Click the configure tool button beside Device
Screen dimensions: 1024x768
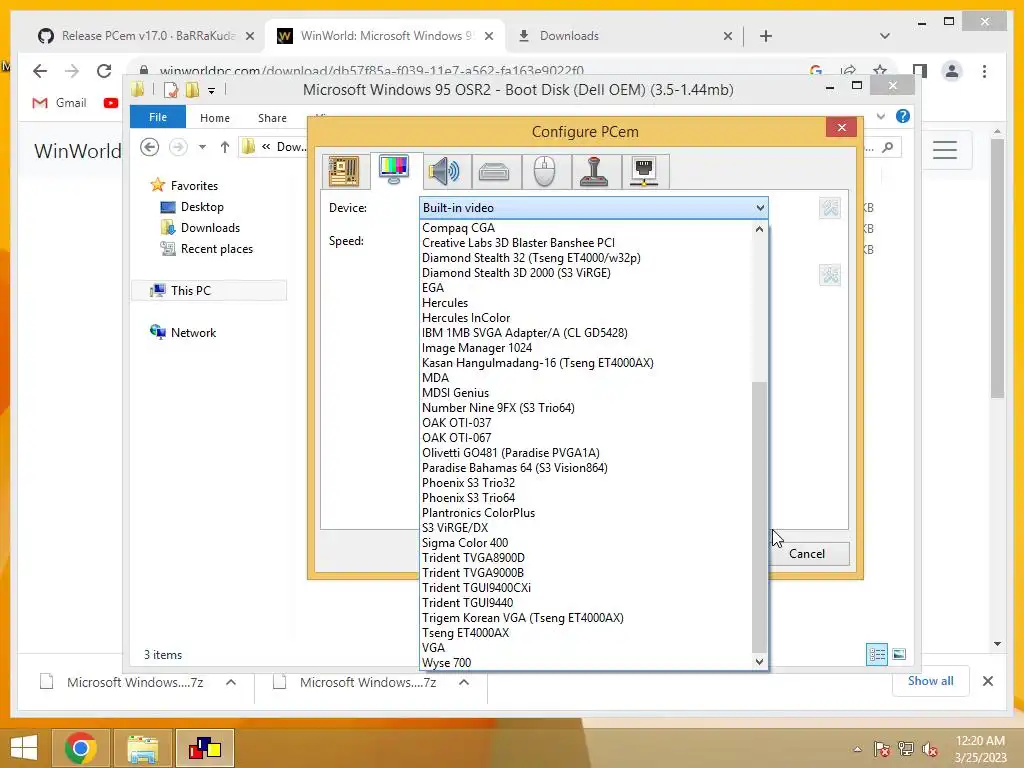pyautogui.click(x=830, y=208)
